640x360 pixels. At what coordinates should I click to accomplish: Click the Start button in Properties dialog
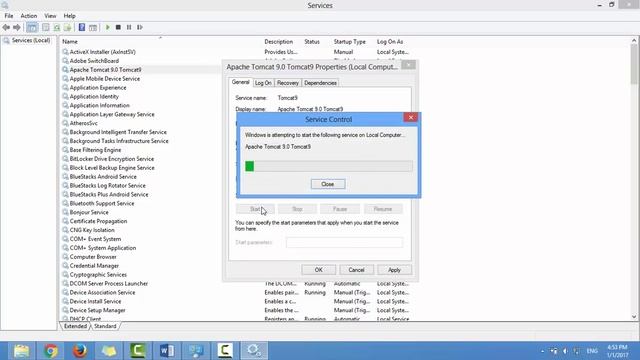pos(255,209)
